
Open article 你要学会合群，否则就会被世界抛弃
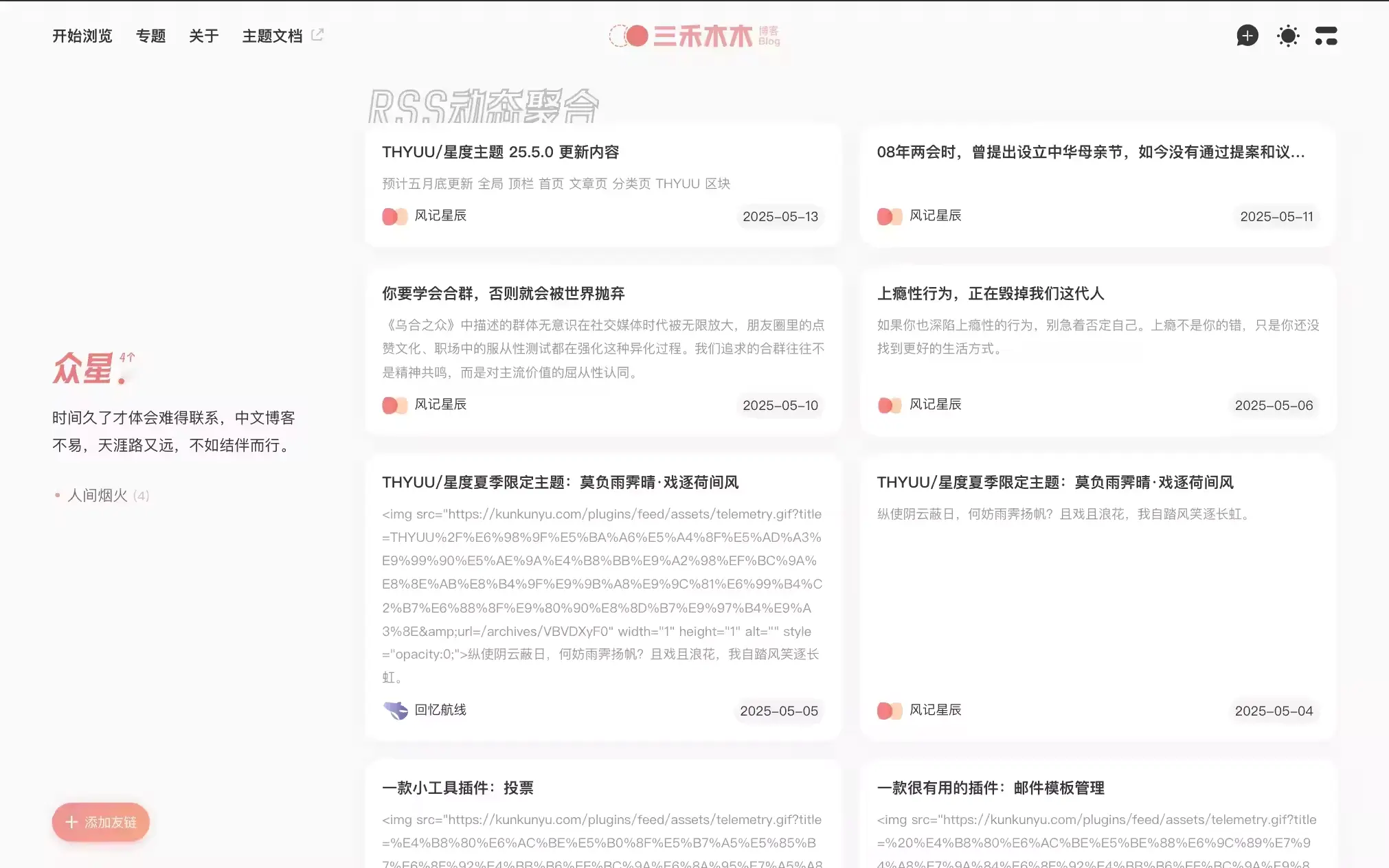(503, 293)
